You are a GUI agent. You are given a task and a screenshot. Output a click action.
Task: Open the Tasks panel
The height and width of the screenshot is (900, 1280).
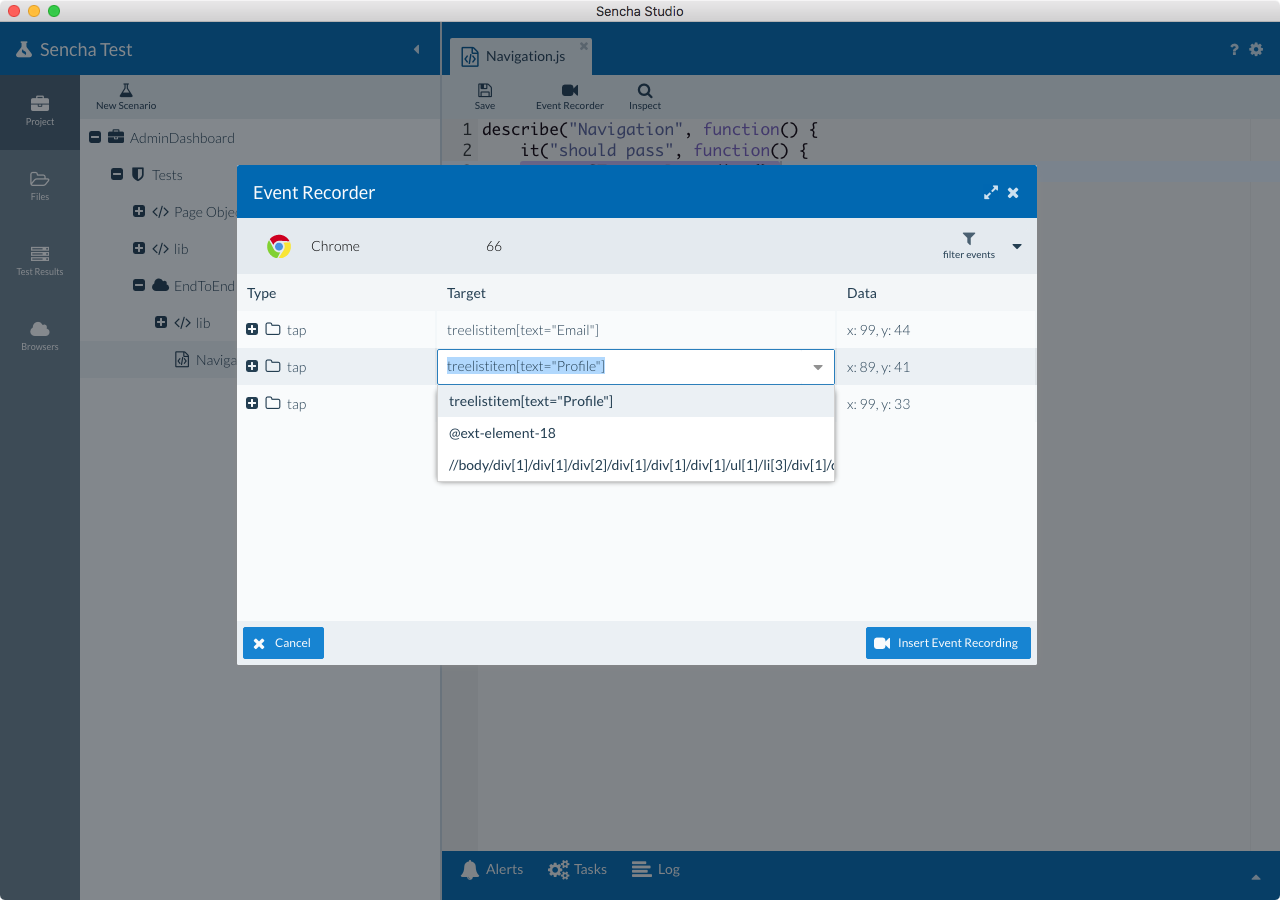pyautogui.click(x=578, y=870)
